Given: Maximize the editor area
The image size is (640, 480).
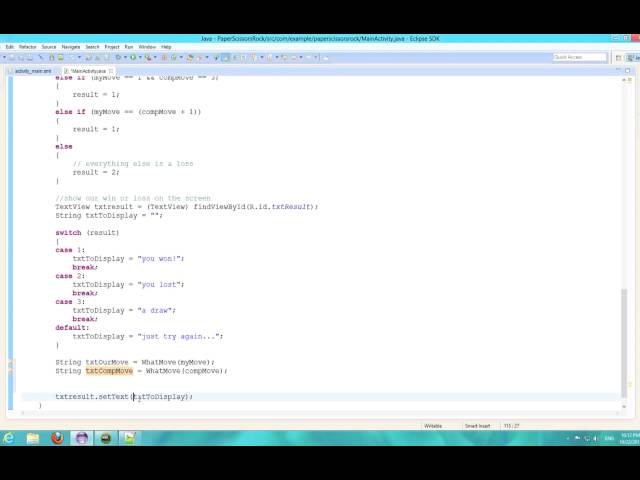Looking at the screenshot, I should pyautogui.click(x=627, y=71).
